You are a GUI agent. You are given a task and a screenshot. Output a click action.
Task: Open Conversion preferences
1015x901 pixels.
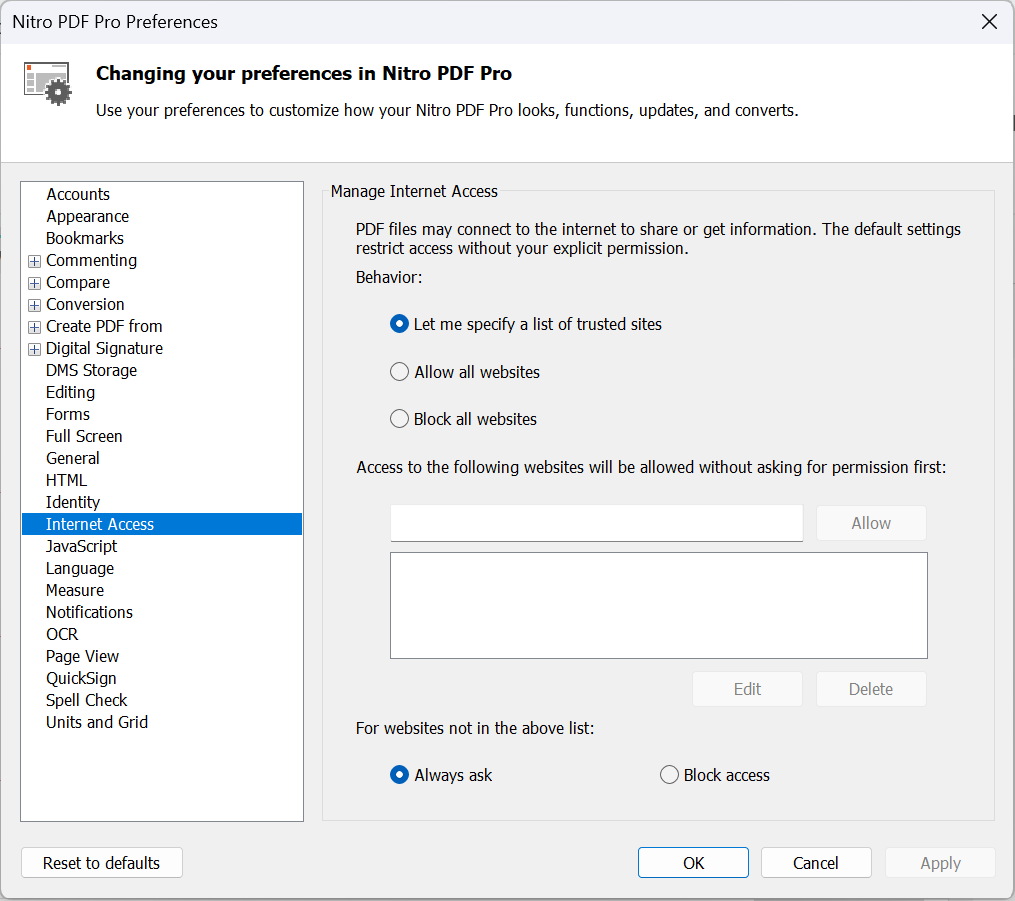85,304
